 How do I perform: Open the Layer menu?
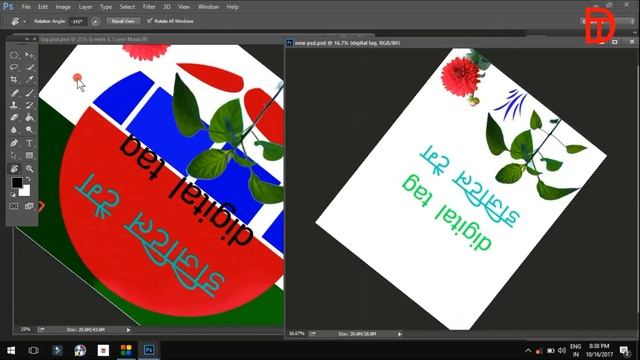[x=85, y=7]
